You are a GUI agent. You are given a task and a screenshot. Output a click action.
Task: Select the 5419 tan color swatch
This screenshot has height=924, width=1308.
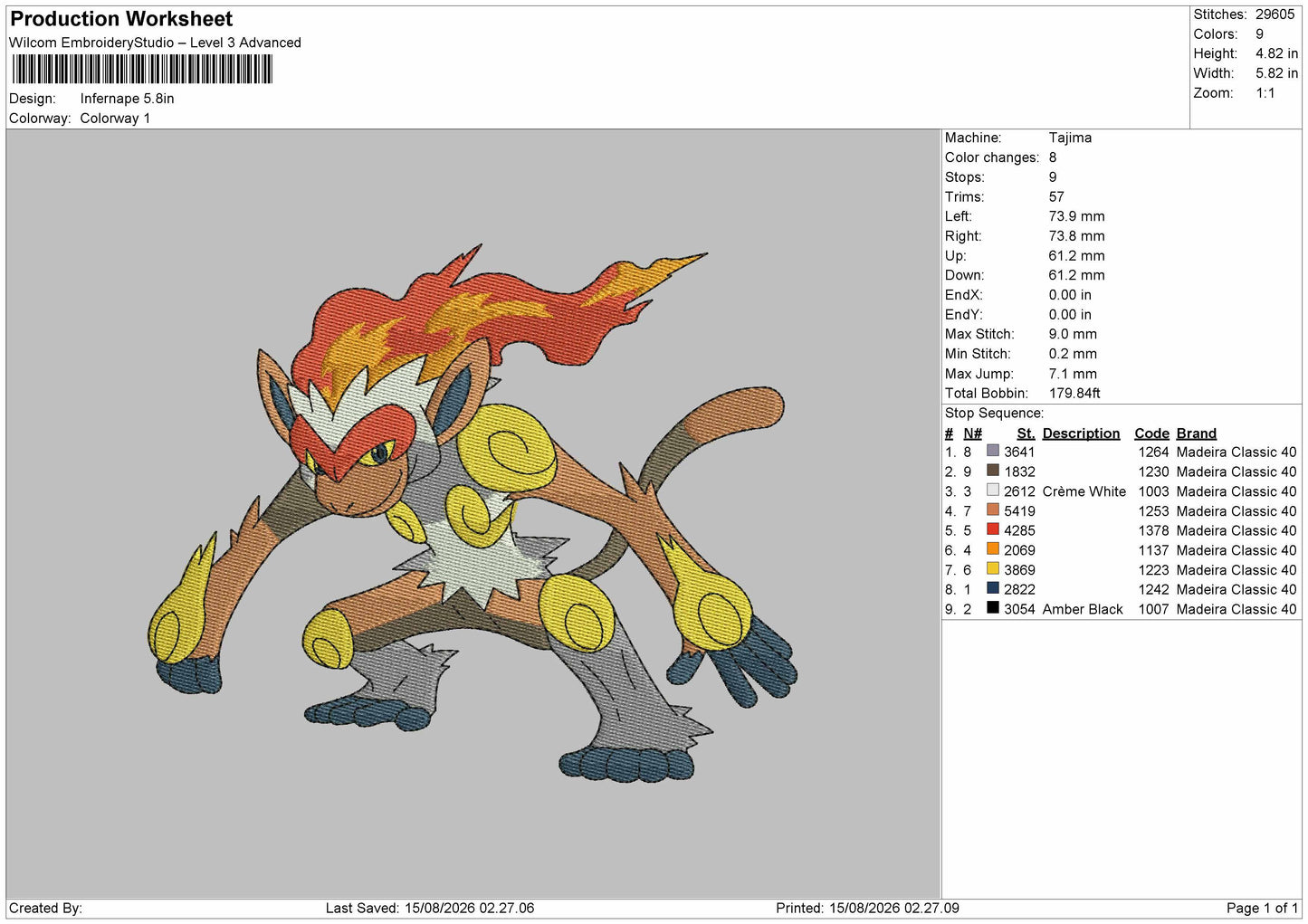pos(993,510)
